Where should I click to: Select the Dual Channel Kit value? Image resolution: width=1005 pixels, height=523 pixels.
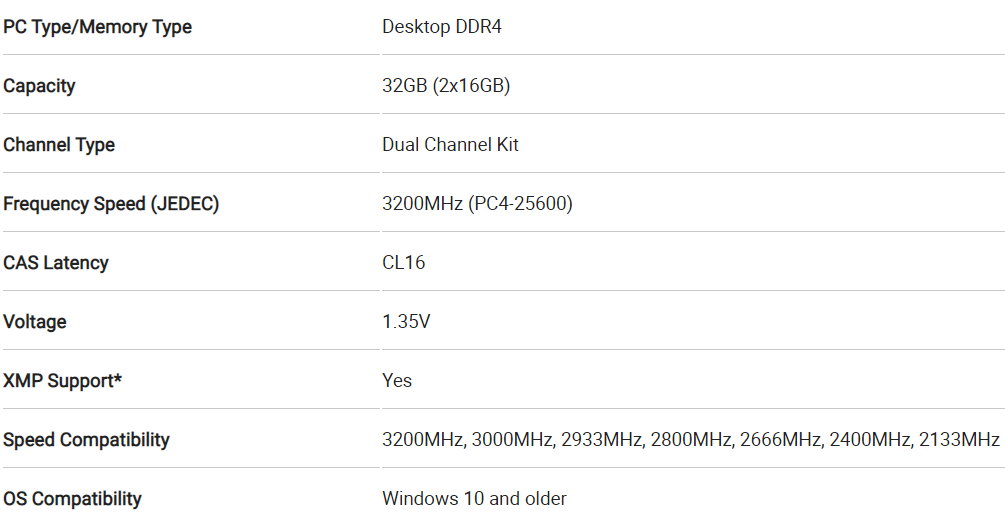tap(450, 145)
